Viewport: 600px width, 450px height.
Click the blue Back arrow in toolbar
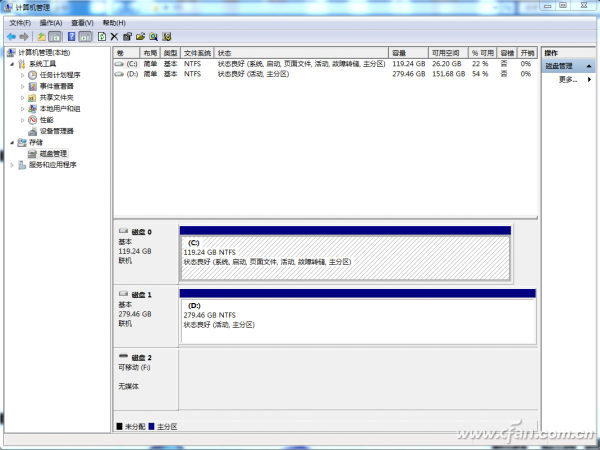click(x=11, y=37)
